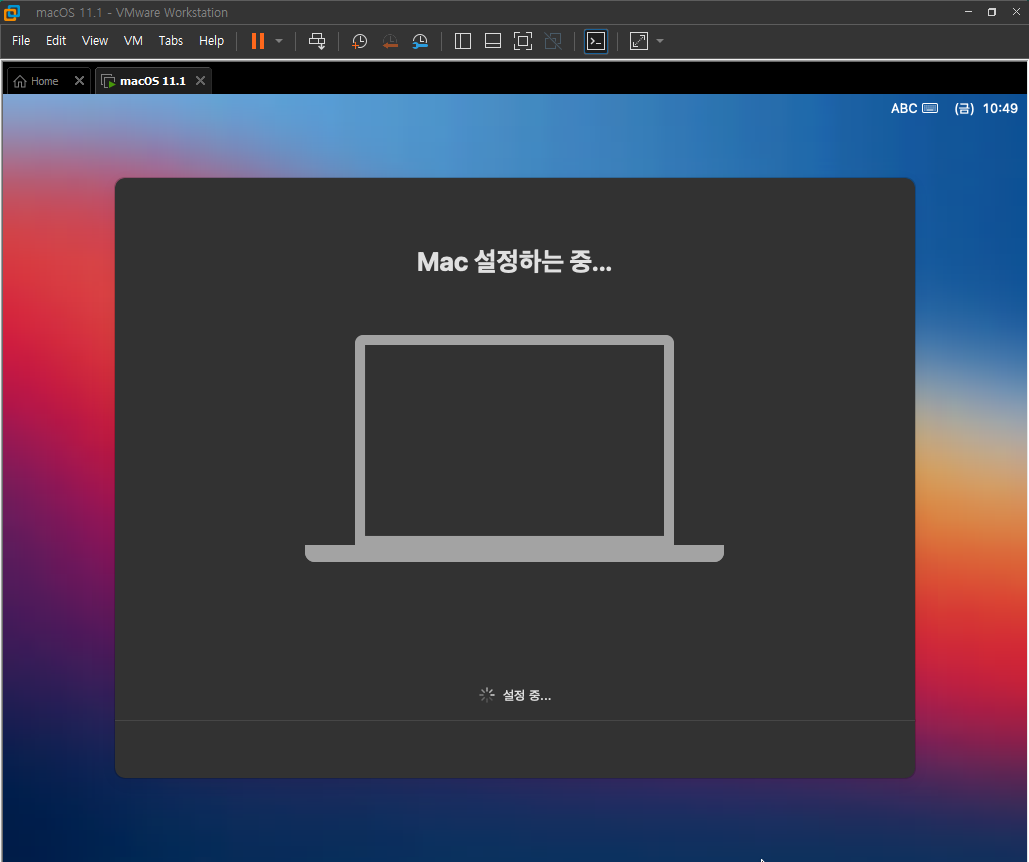Screen dimensions: 1029x862
Task: Take a snapshot of the VM
Action: coord(360,41)
